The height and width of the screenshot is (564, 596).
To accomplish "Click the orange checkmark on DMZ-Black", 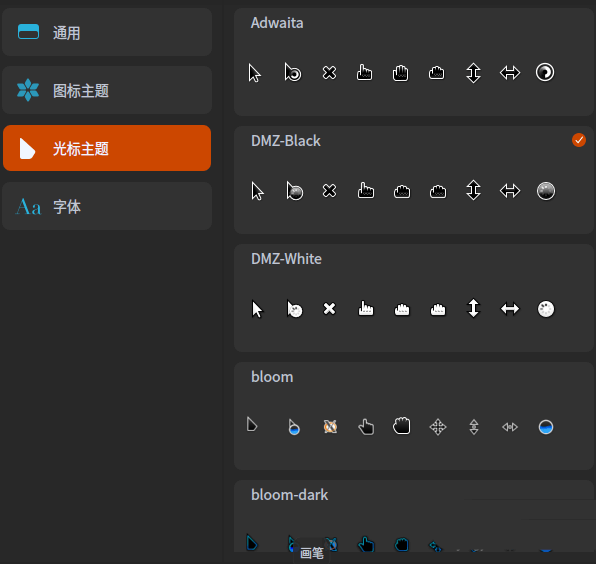I will (x=579, y=140).
